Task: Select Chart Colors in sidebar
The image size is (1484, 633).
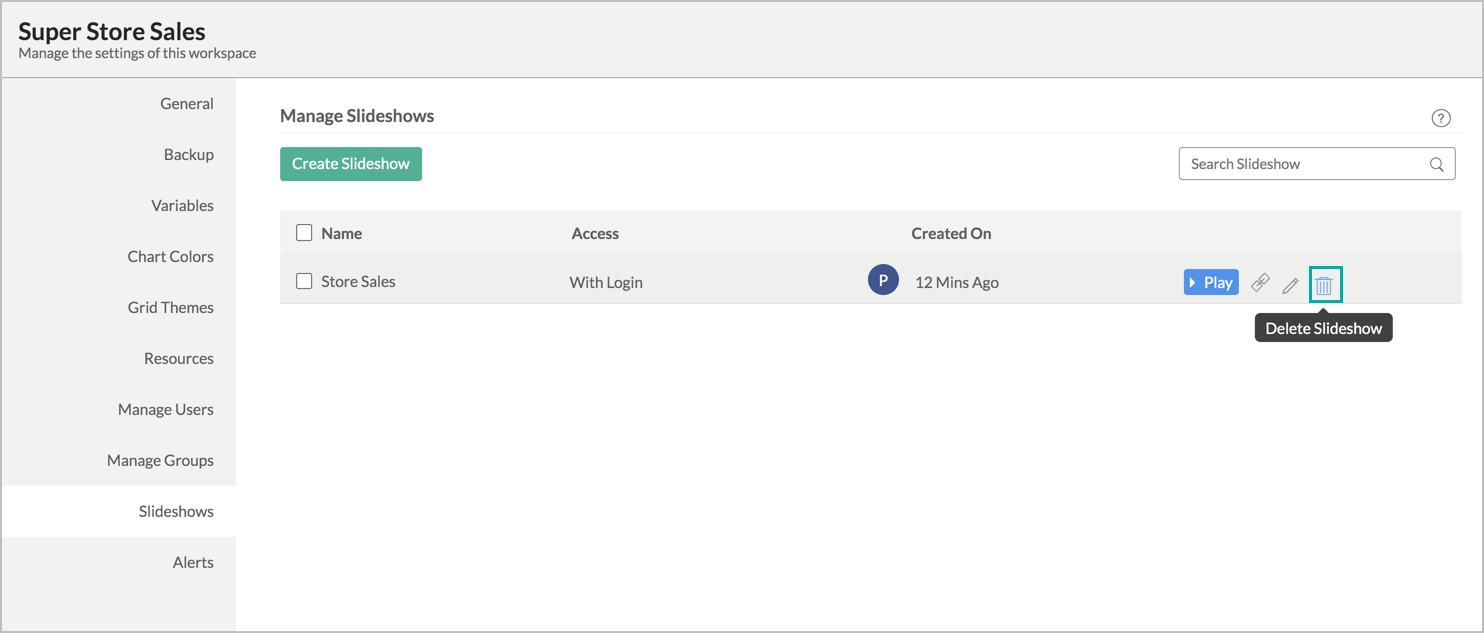Action: click(170, 257)
